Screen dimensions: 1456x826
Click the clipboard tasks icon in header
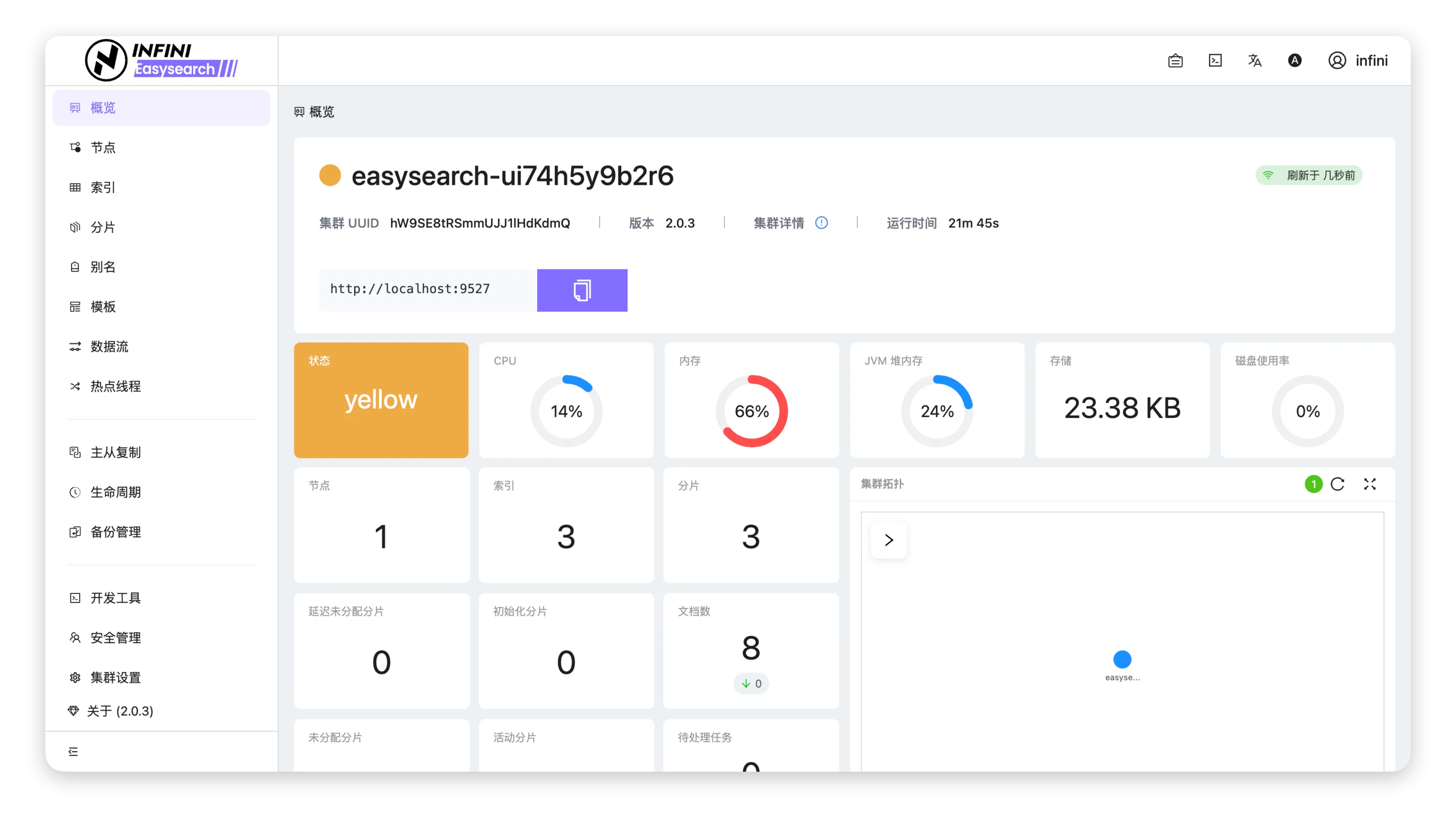(x=1175, y=61)
